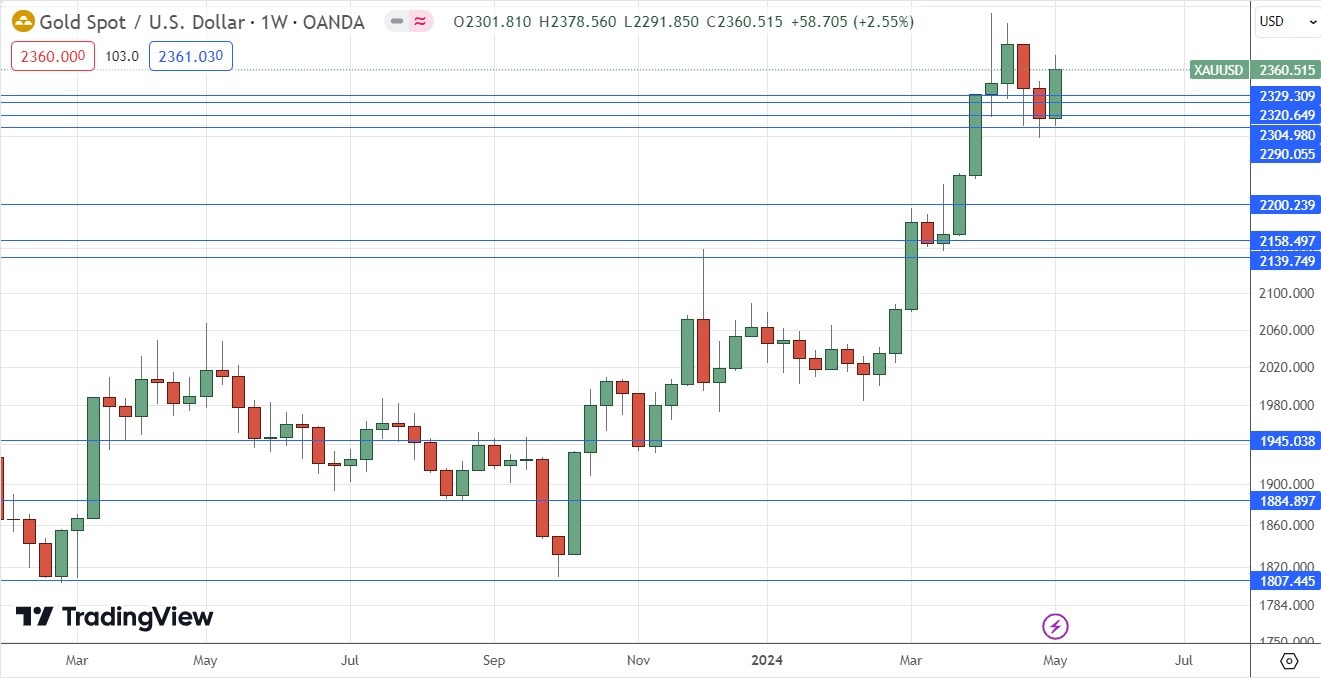Click the blue buy price 2361.030 button

(190, 56)
